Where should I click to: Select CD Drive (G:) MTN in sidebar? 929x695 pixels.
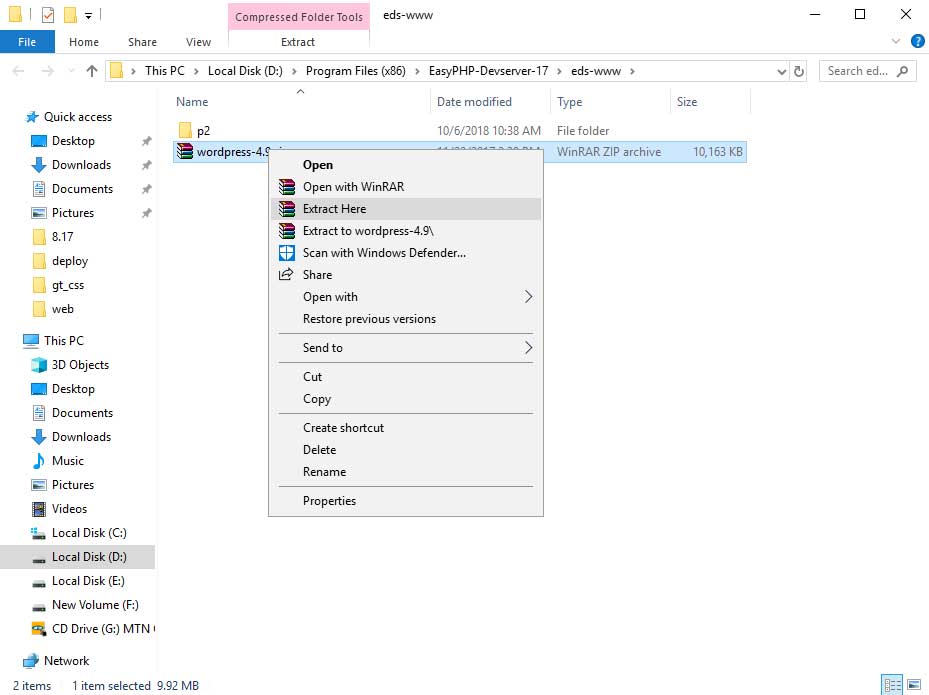coord(101,629)
